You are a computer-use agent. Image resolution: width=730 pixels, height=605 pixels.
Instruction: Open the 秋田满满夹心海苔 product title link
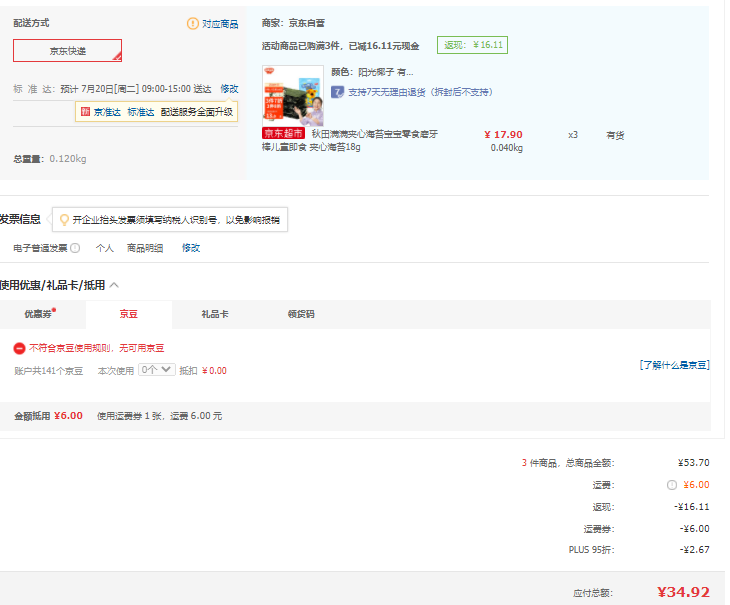(x=373, y=134)
